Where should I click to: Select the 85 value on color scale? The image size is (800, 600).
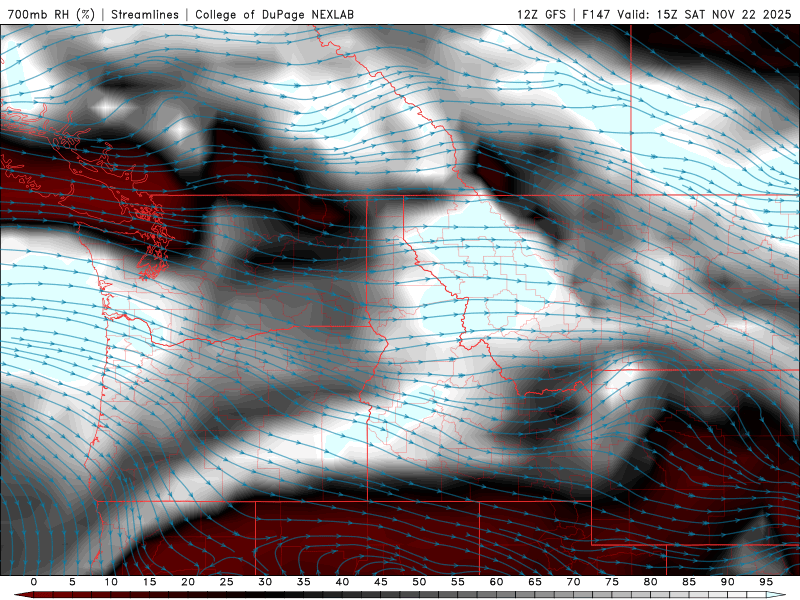click(689, 582)
